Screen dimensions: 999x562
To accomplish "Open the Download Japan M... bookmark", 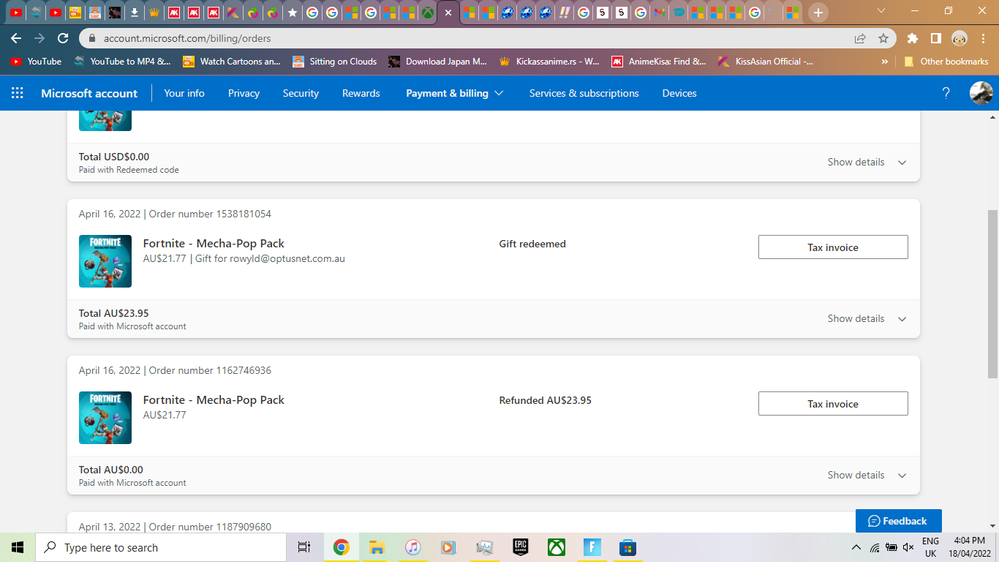I will tap(438, 61).
